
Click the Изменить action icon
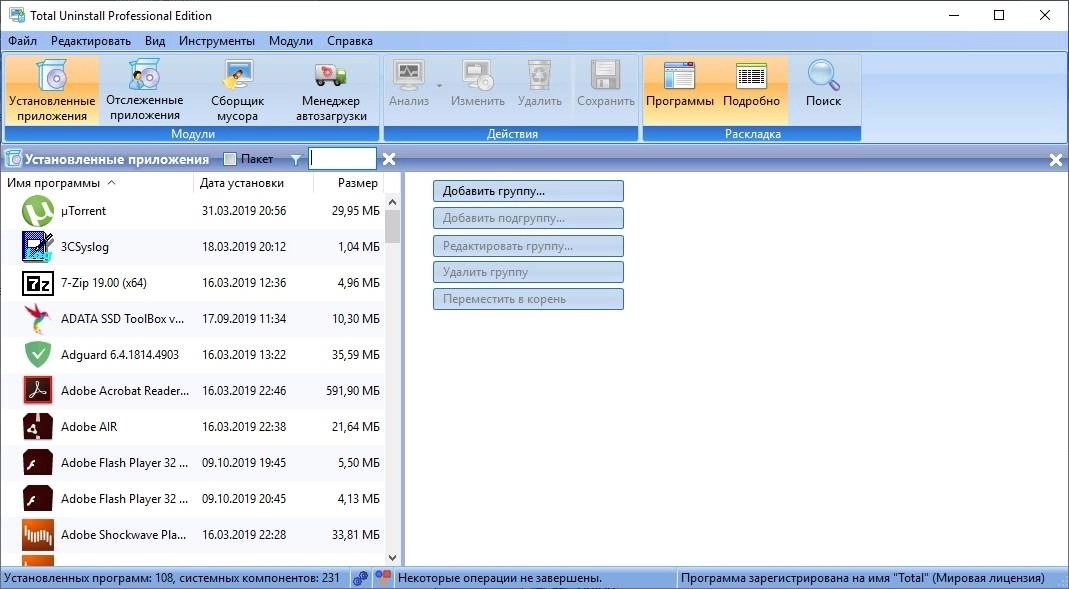478,75
